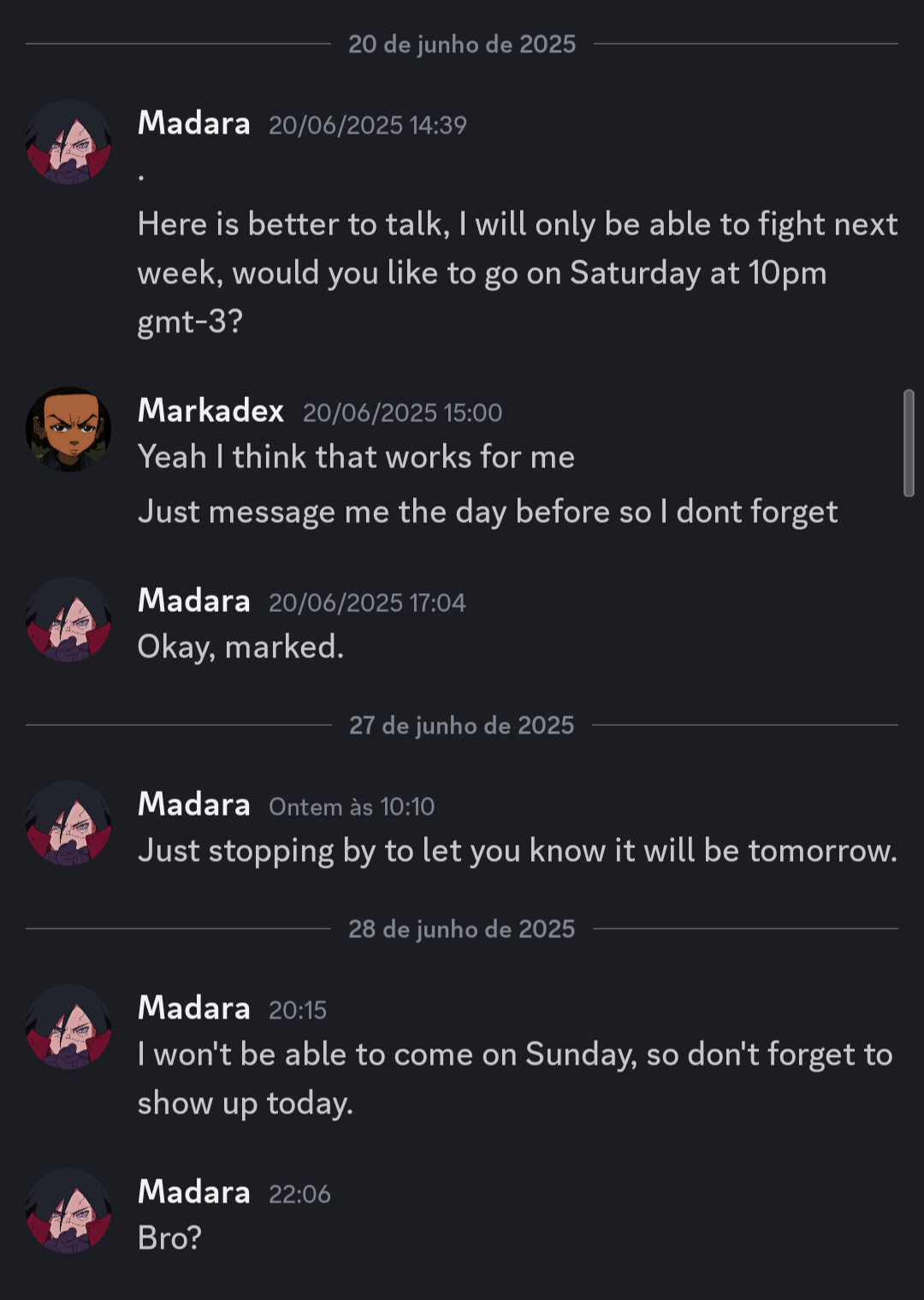Open the Markadex username profile
Viewport: 924px width, 1300px height.
click(210, 411)
